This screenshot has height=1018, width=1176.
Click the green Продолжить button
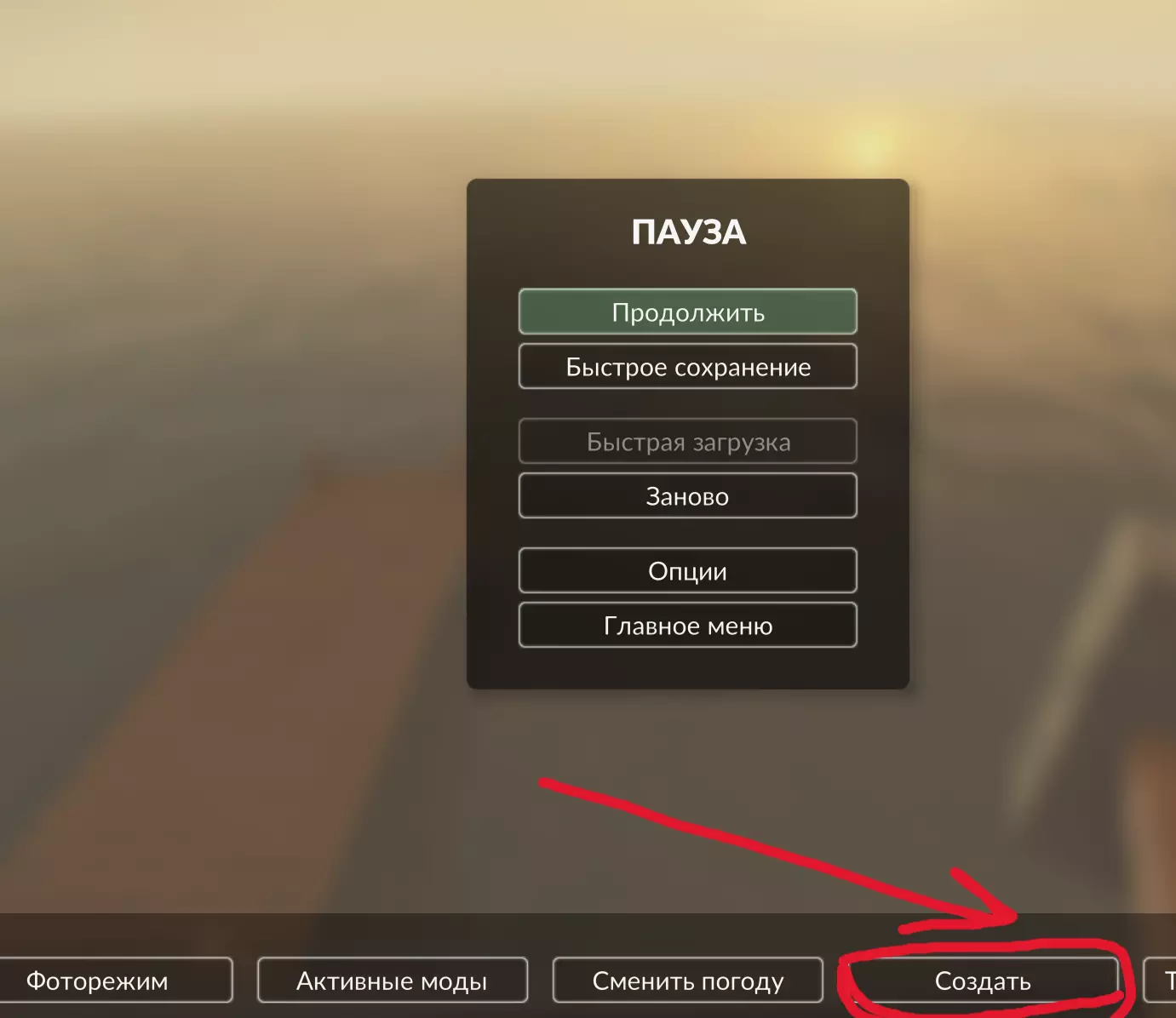tap(687, 312)
